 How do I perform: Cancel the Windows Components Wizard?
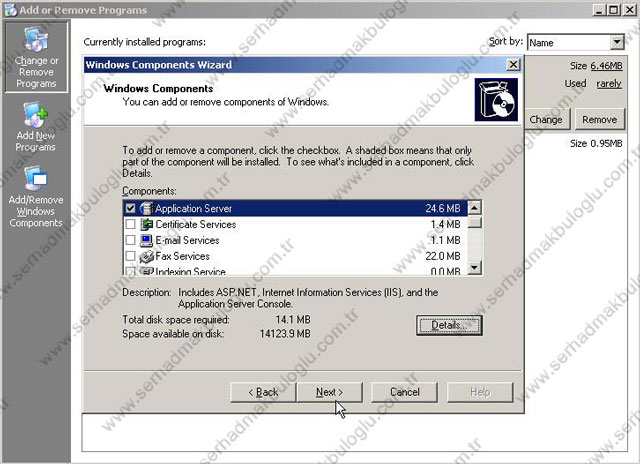pyautogui.click(x=404, y=392)
